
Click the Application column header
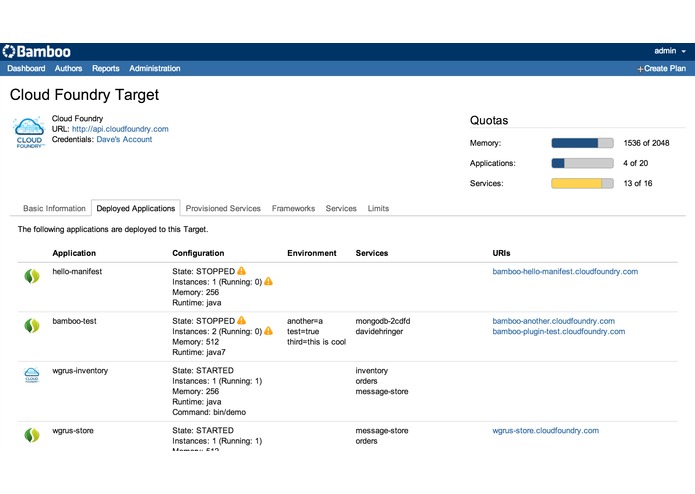coord(74,253)
